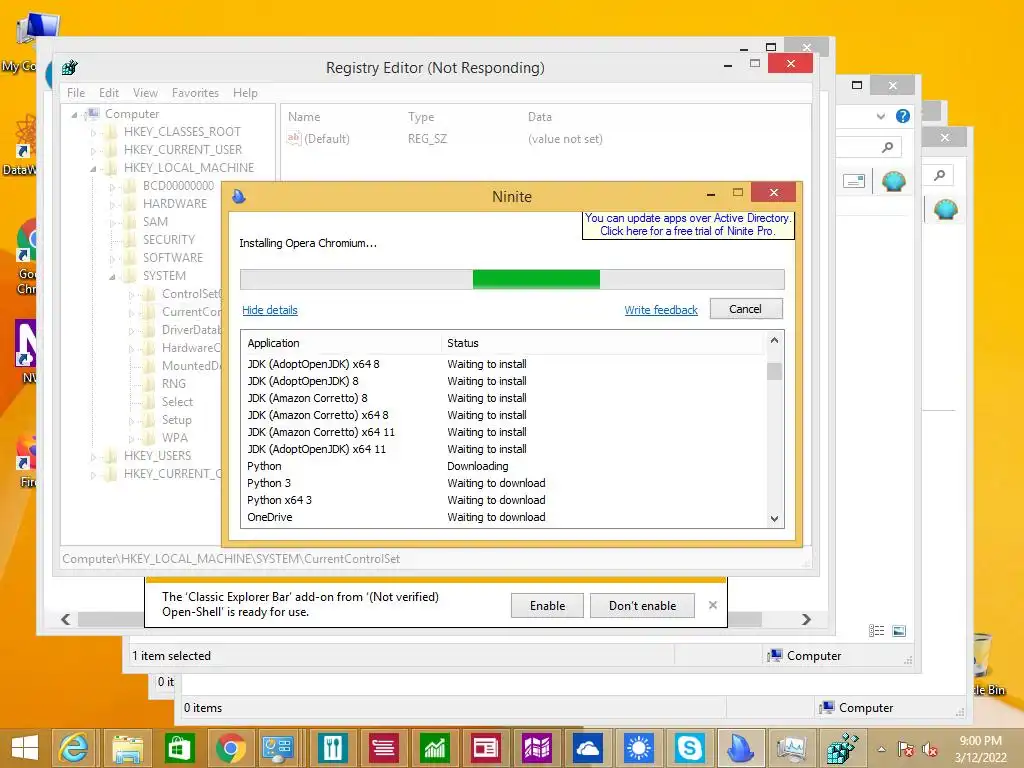Expand the ribbon chevron in Explorer window

(x=881, y=116)
